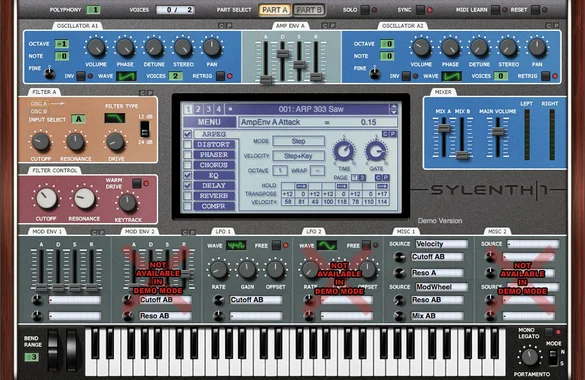This screenshot has height=380, width=585.
Task: Click Oscillator A1 waveform icon
Action: [126, 76]
